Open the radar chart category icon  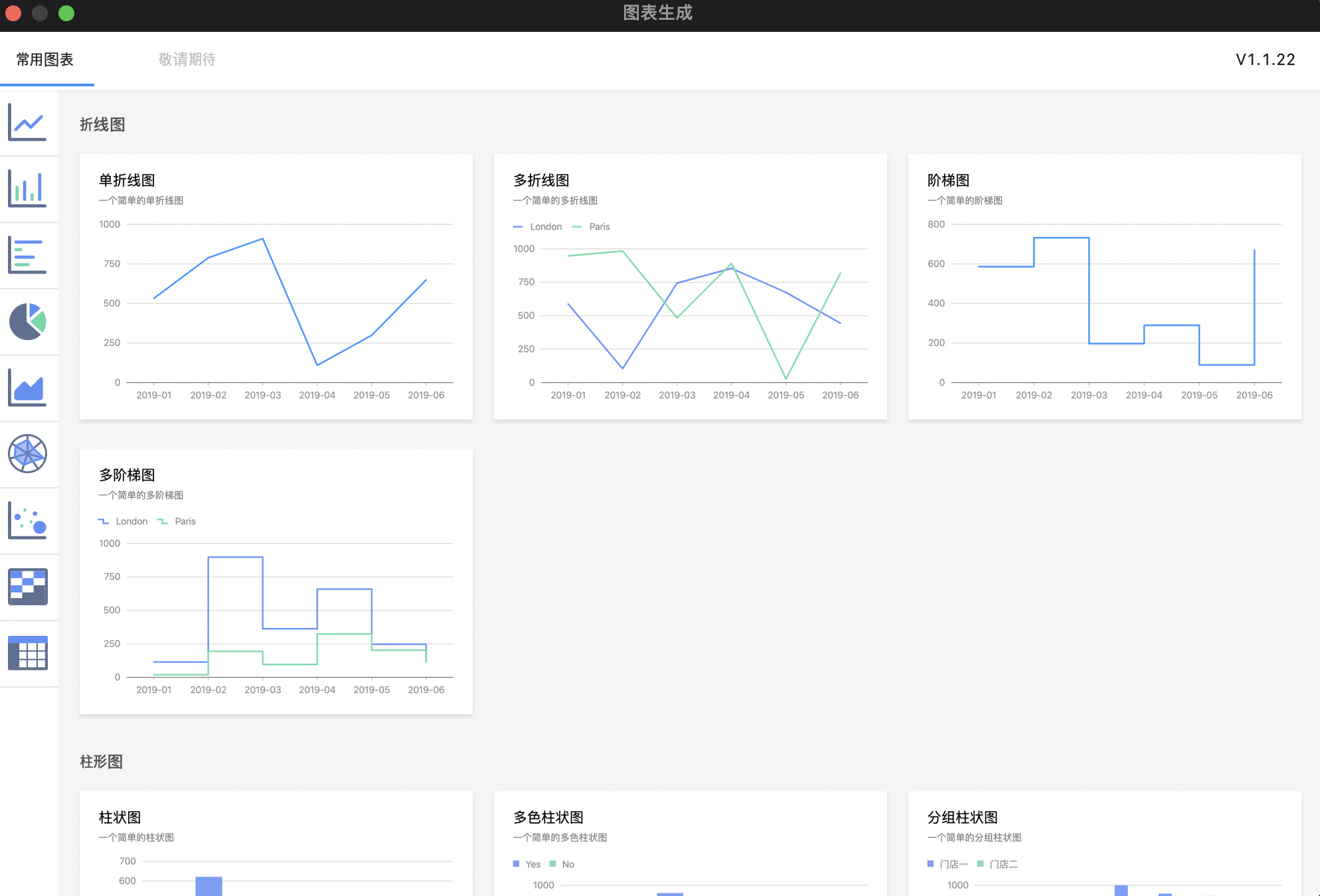coord(27,454)
